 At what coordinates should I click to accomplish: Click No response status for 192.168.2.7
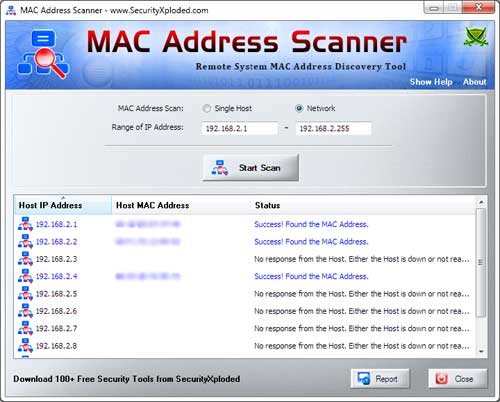click(362, 328)
